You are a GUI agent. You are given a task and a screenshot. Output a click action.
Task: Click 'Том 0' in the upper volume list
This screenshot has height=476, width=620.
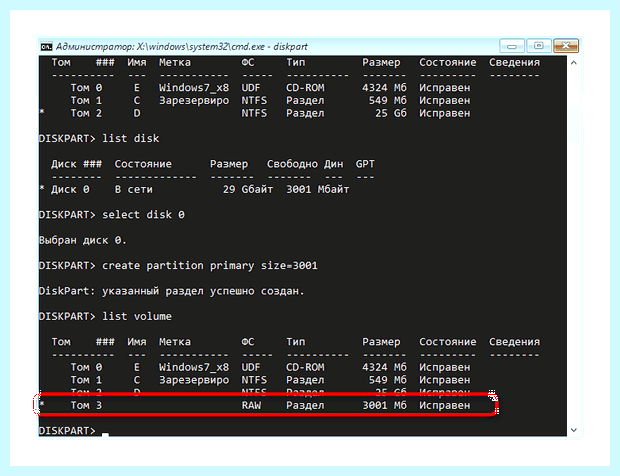(x=86, y=88)
